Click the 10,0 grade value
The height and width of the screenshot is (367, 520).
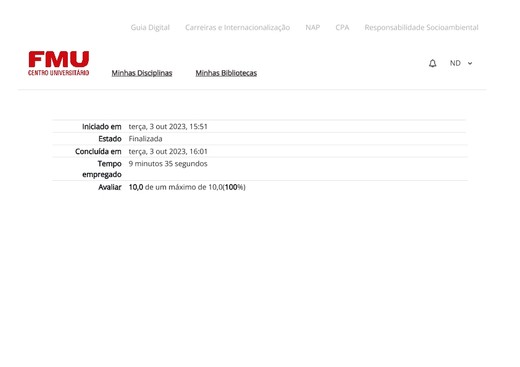click(x=136, y=187)
